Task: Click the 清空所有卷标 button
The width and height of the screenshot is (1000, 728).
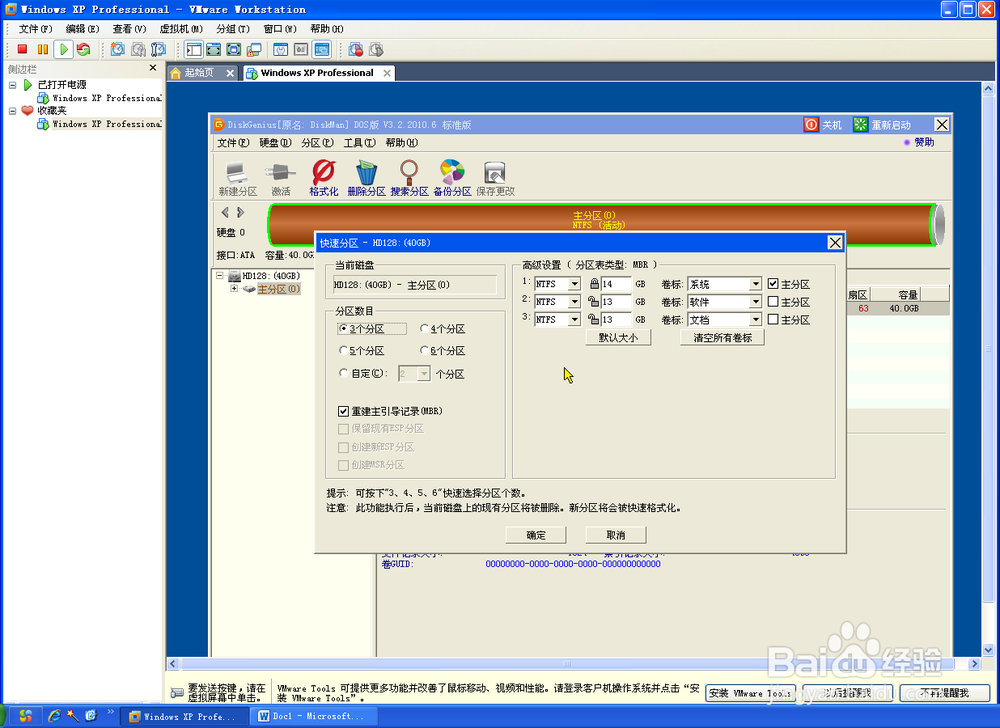Action: (x=723, y=337)
